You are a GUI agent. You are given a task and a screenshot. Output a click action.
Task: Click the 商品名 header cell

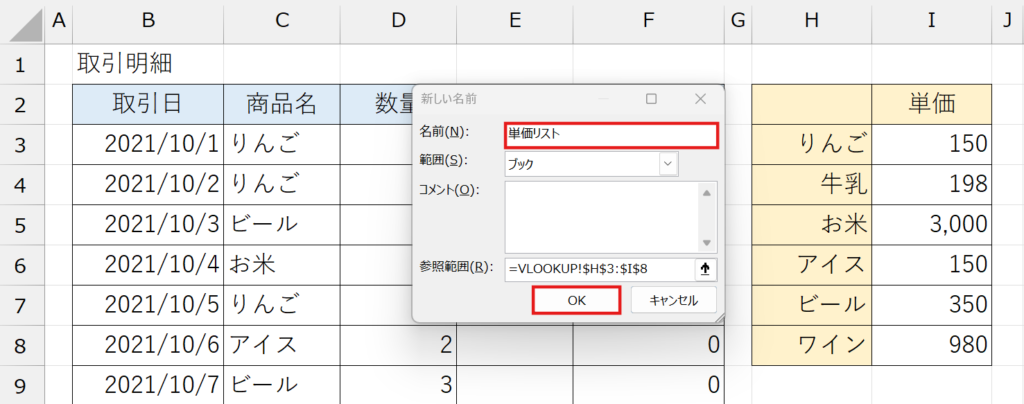(281, 104)
